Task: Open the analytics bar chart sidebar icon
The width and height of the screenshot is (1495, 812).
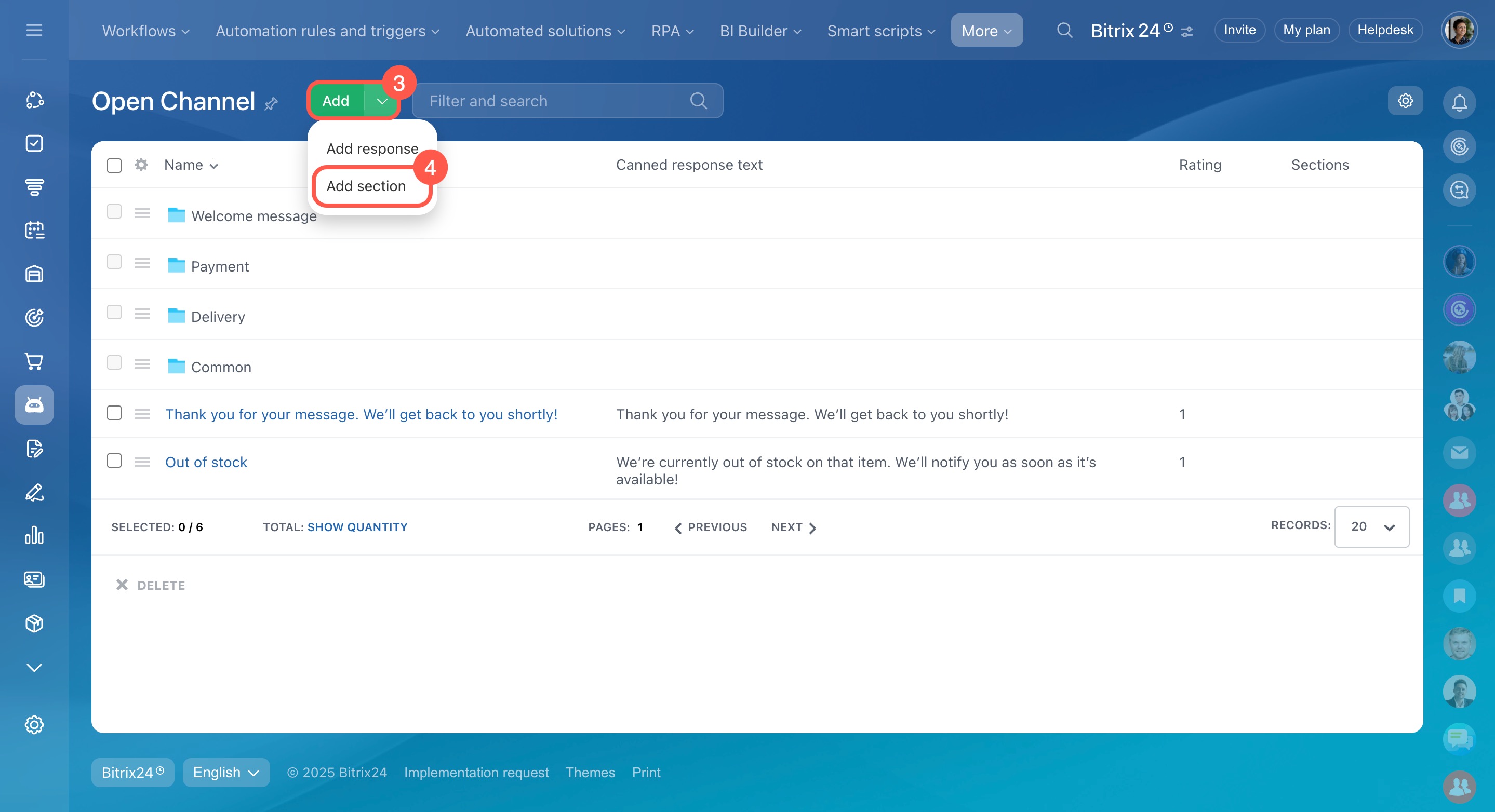Action: (34, 535)
